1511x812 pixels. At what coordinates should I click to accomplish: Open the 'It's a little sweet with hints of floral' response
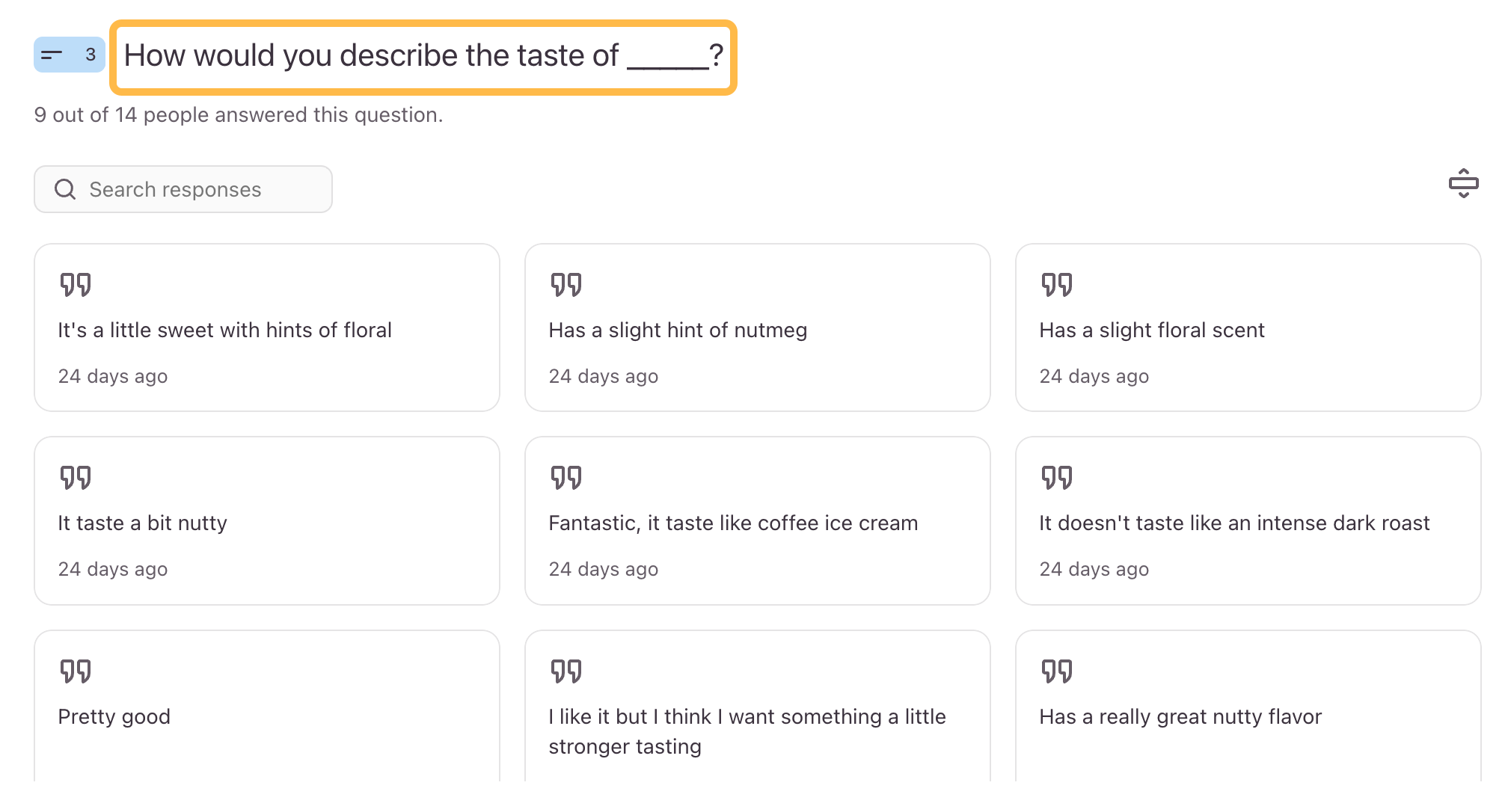click(x=224, y=330)
